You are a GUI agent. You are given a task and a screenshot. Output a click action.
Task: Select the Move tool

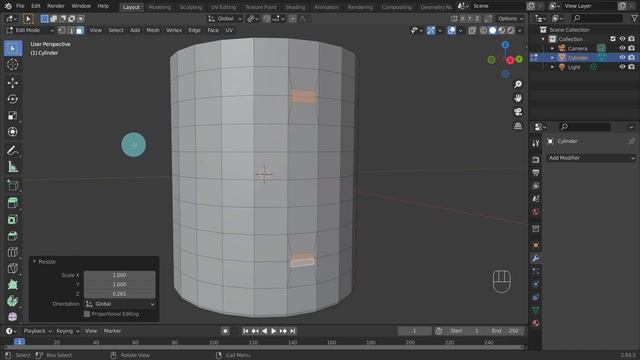click(13, 83)
